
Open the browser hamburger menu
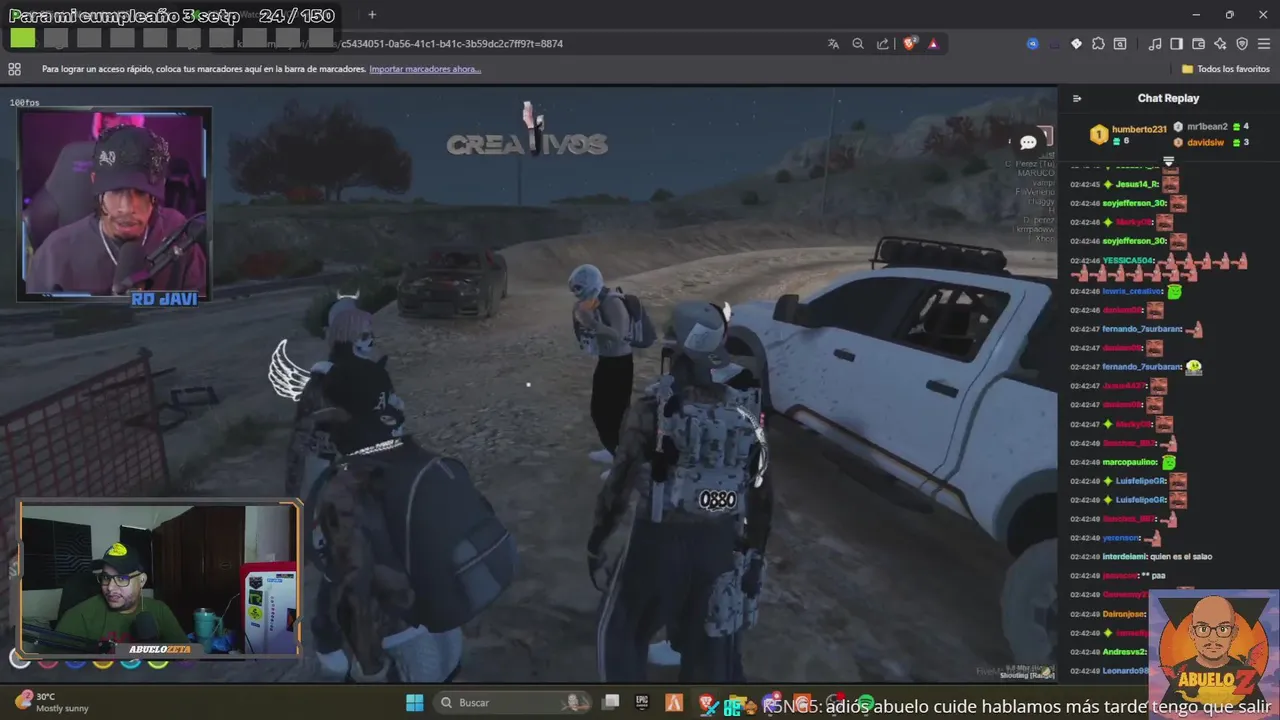pos(1264,44)
